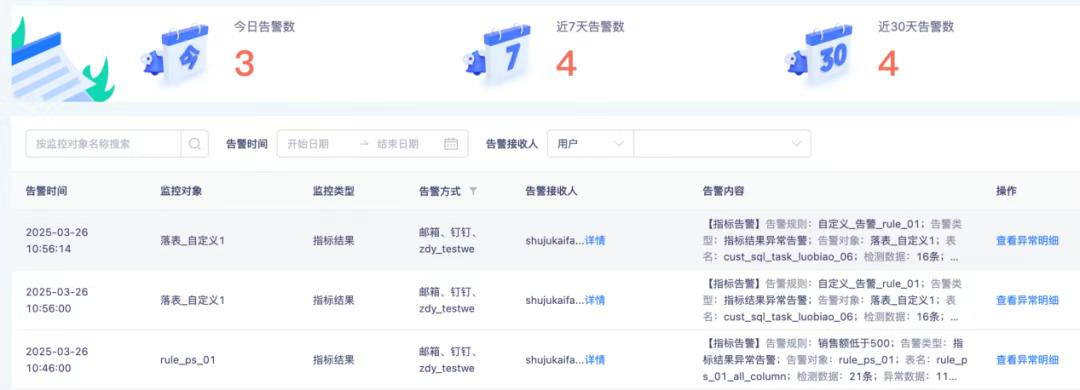Viewport: 1080px width, 390px height.
Task: Click the magnifier search icon
Action: click(x=194, y=144)
